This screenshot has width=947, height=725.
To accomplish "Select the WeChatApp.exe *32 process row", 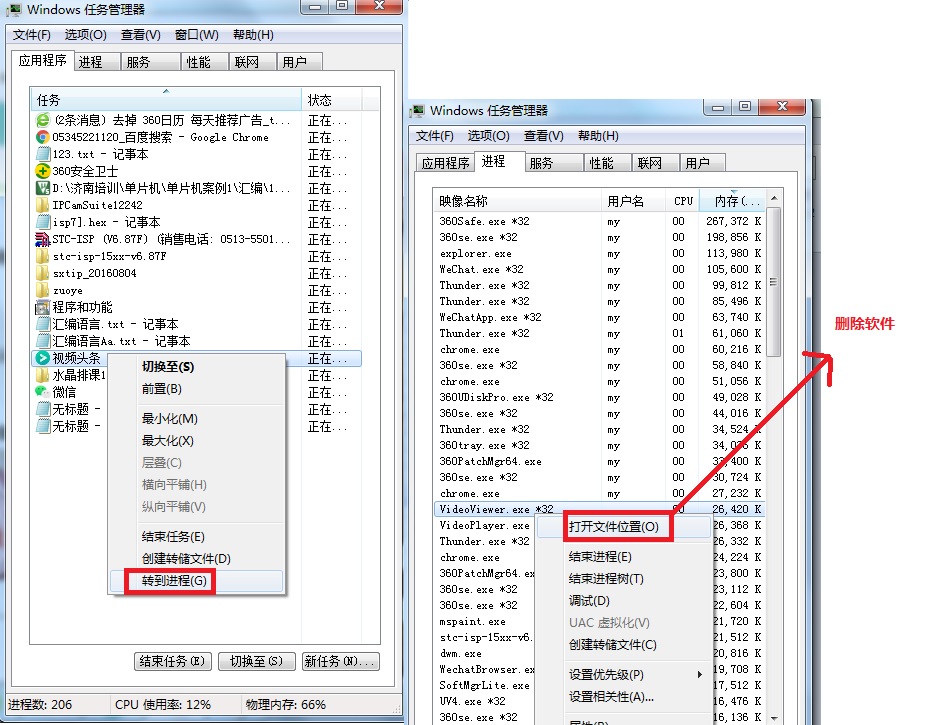I will click(x=600, y=317).
